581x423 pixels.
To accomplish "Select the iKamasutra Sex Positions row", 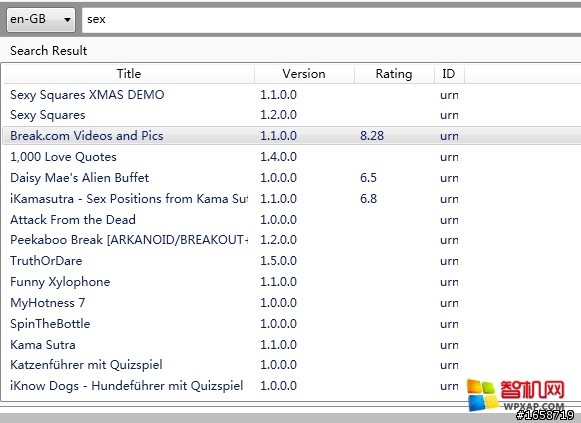I will [x=292, y=199].
